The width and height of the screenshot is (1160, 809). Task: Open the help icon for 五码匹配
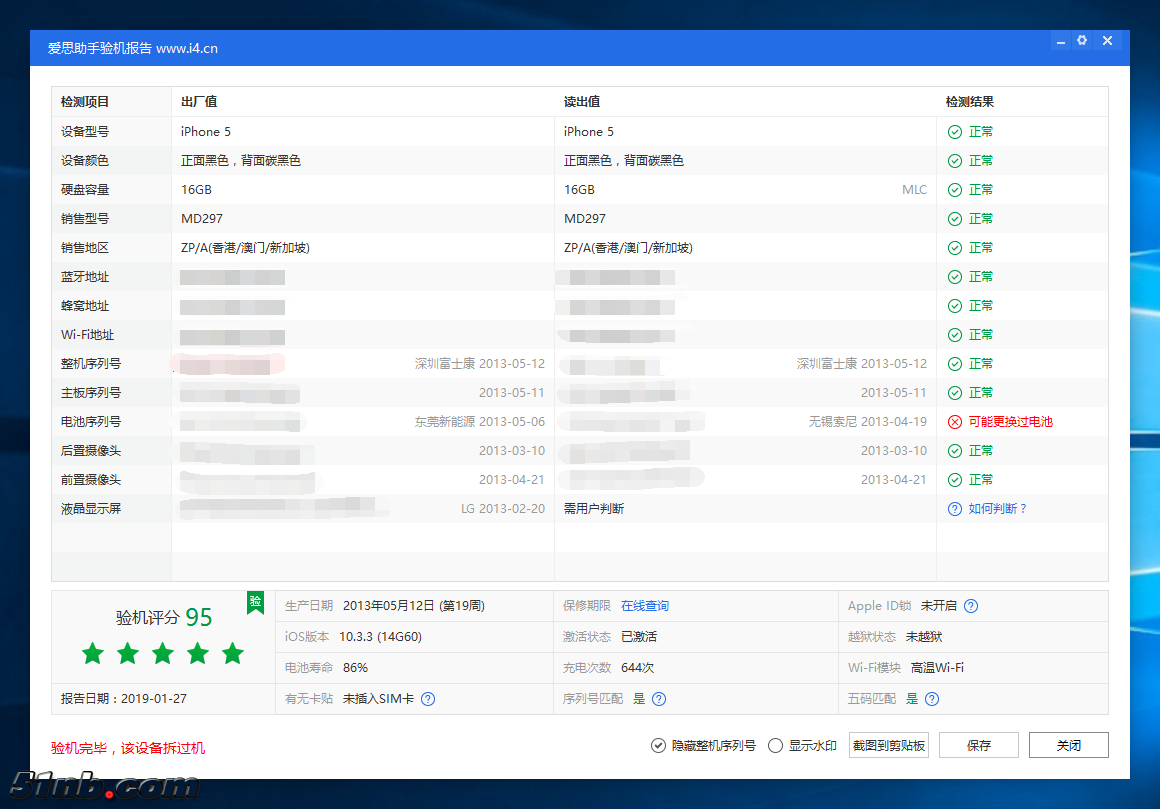coord(931,699)
